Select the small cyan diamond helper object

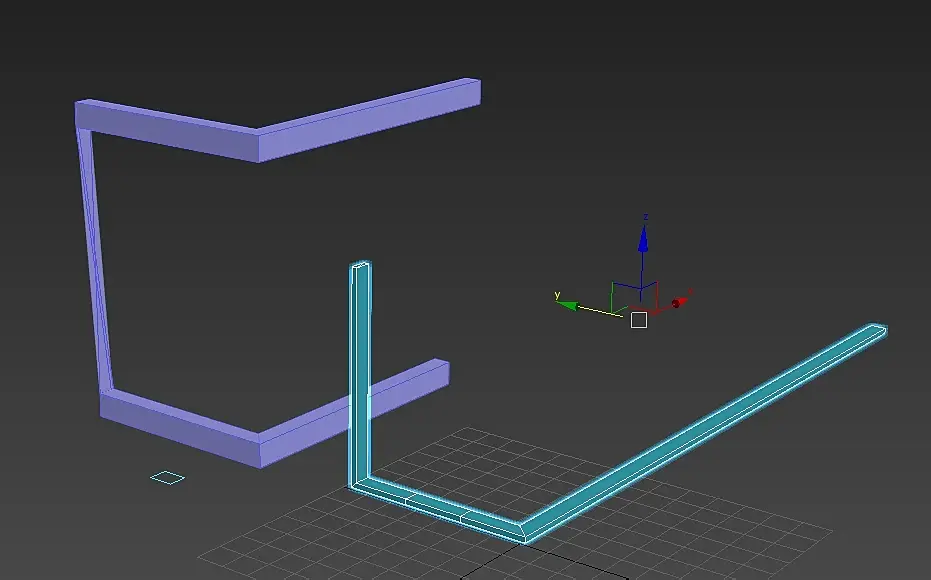pos(167,477)
